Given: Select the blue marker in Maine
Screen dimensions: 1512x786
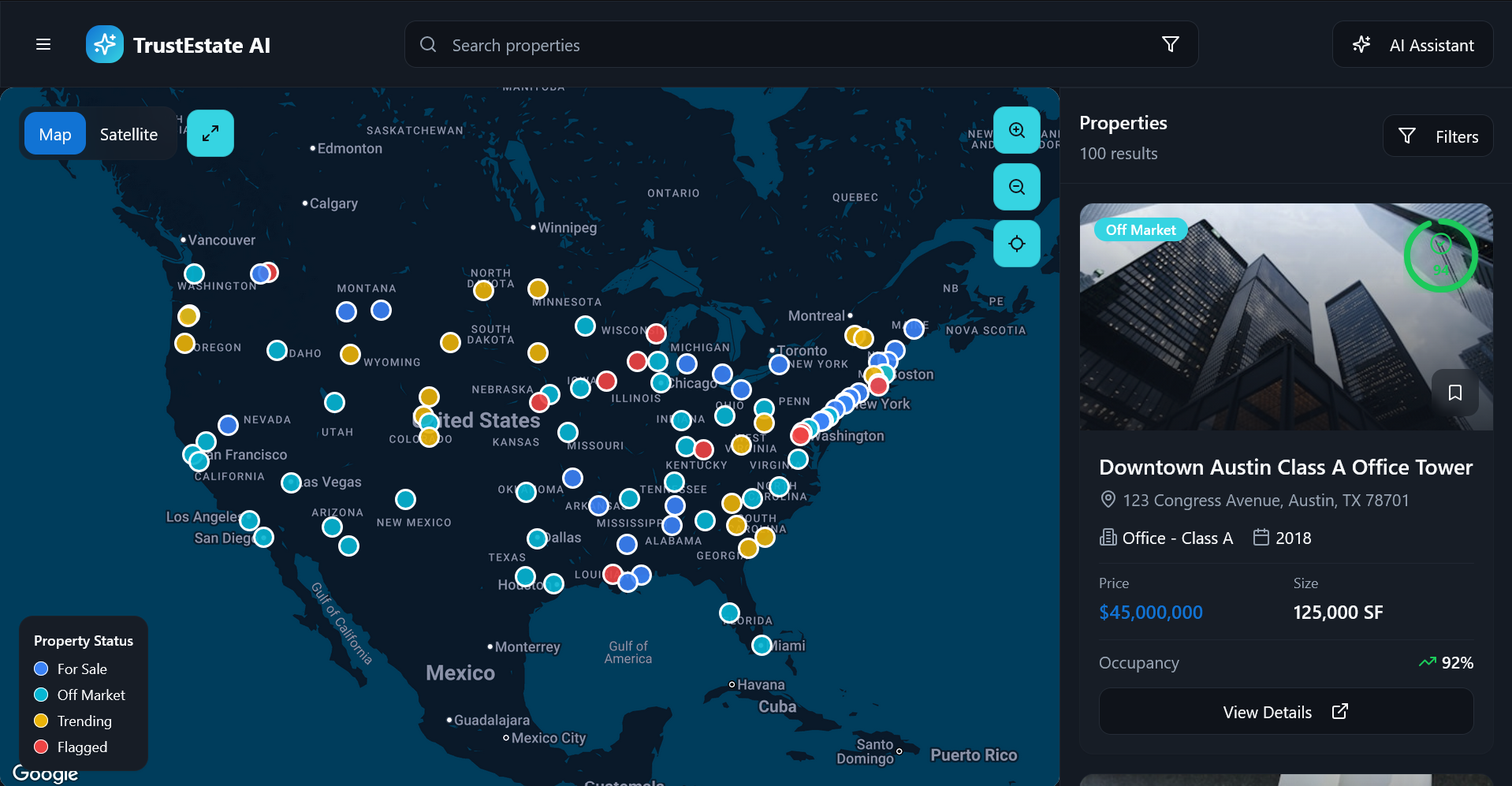Looking at the screenshot, I should point(914,329).
